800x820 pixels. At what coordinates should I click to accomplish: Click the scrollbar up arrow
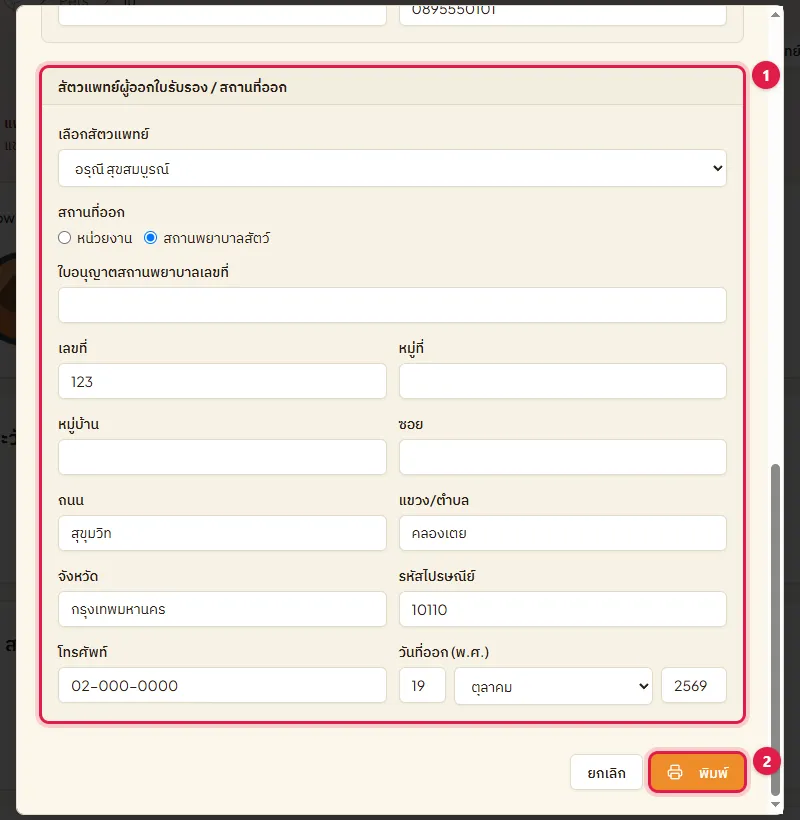click(775, 14)
